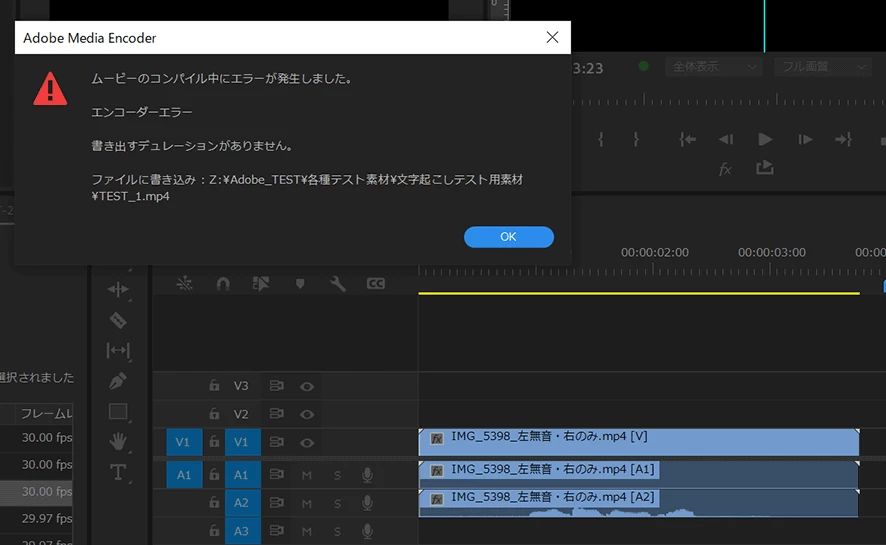Toggle sync lock on track V3

(276, 386)
